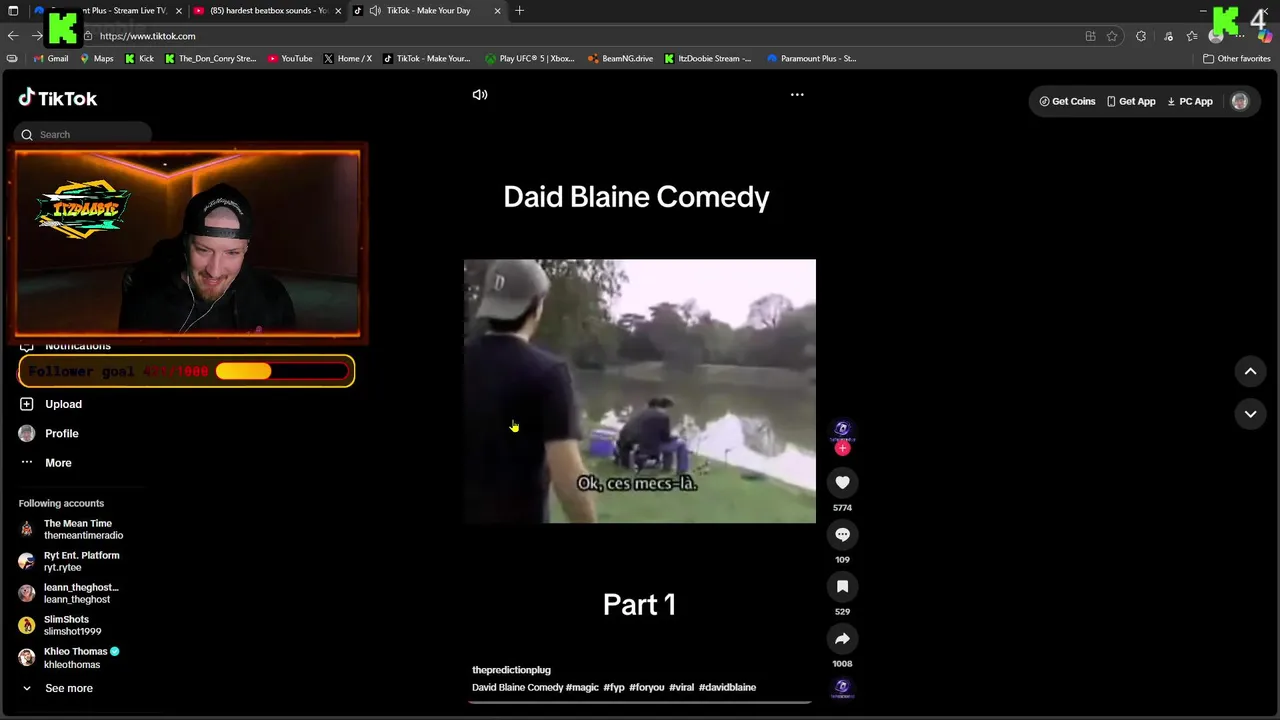Open The_Don_Corry Stream bookmark
The height and width of the screenshot is (720, 1280).
pos(211,58)
